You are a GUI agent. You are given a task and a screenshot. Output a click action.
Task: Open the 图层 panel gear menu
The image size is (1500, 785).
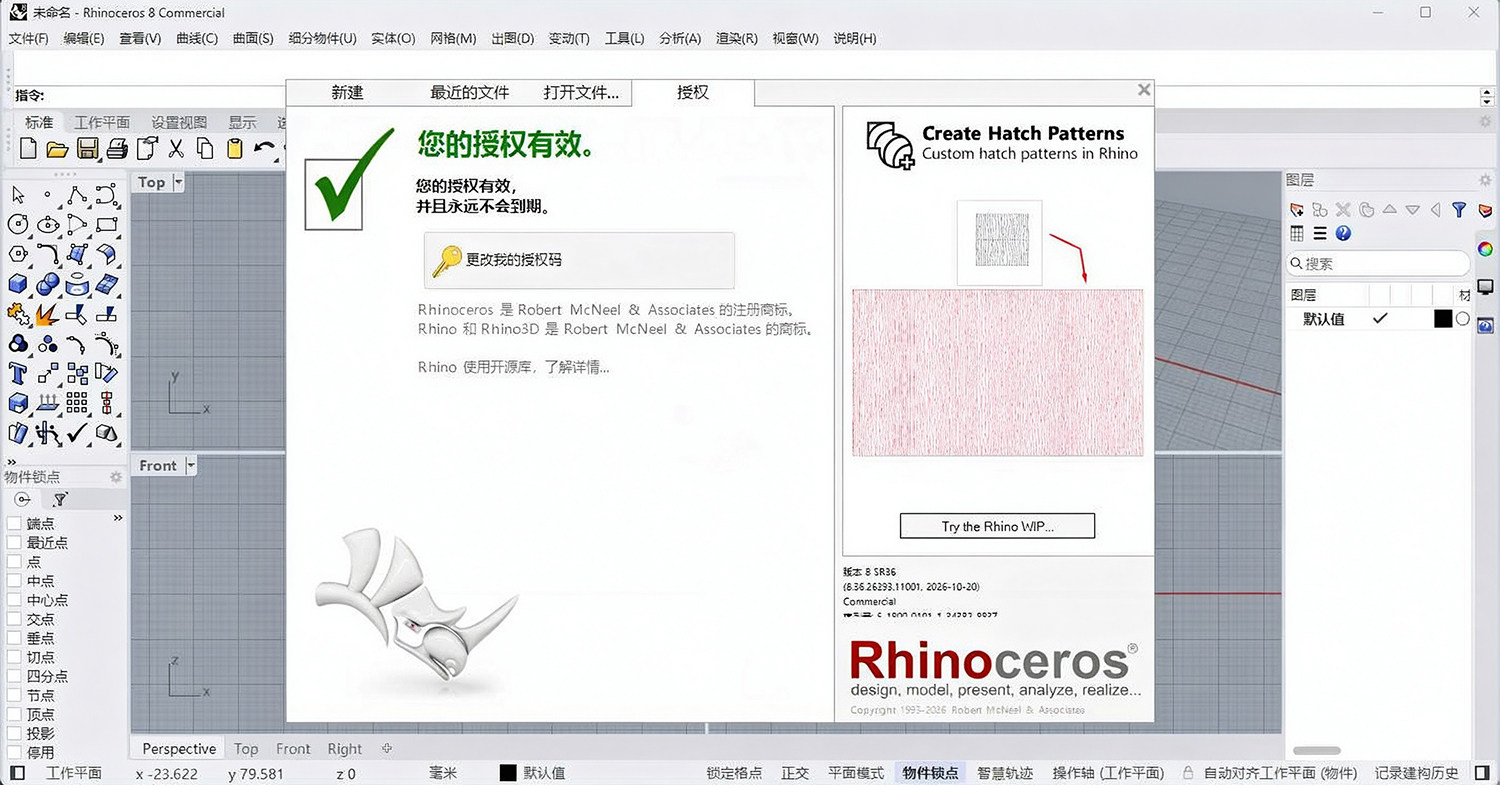[x=1485, y=180]
